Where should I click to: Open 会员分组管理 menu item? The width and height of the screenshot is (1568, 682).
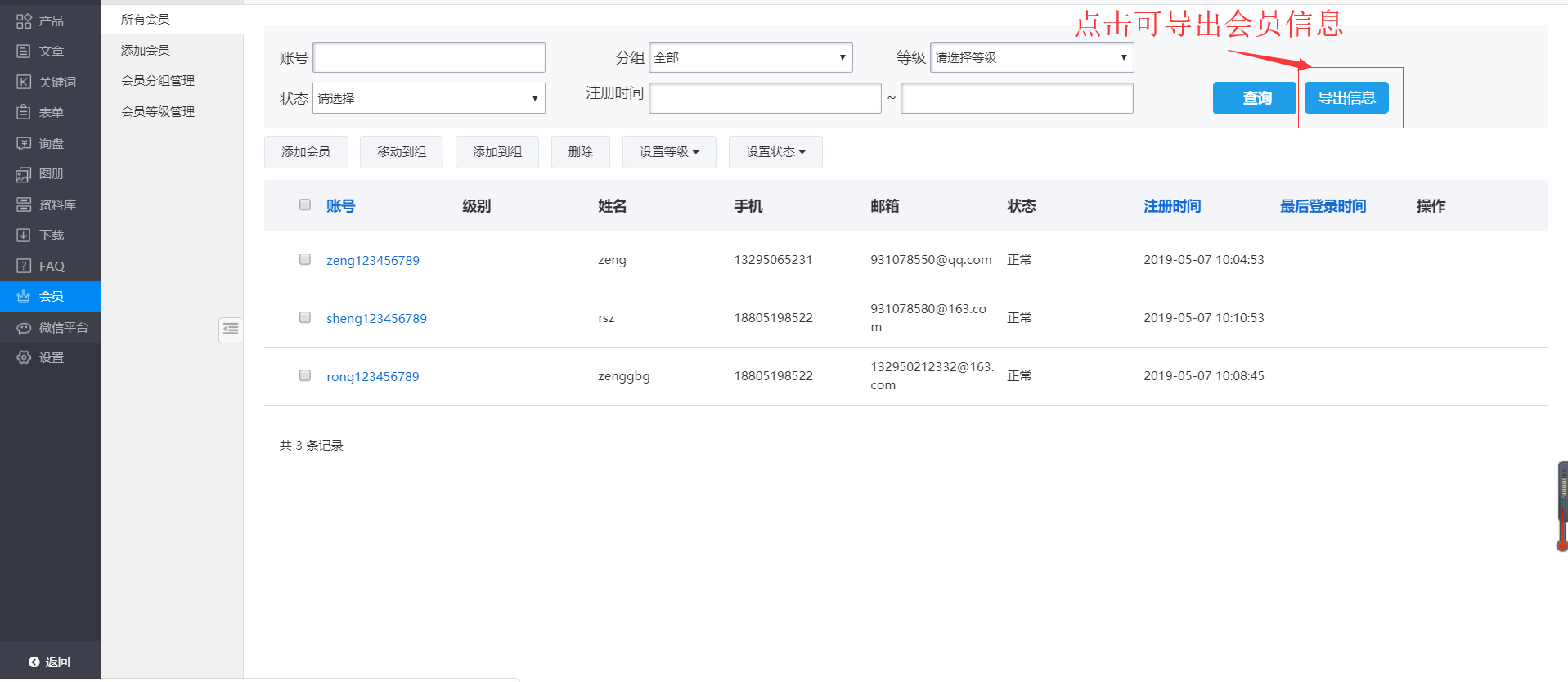coord(158,81)
